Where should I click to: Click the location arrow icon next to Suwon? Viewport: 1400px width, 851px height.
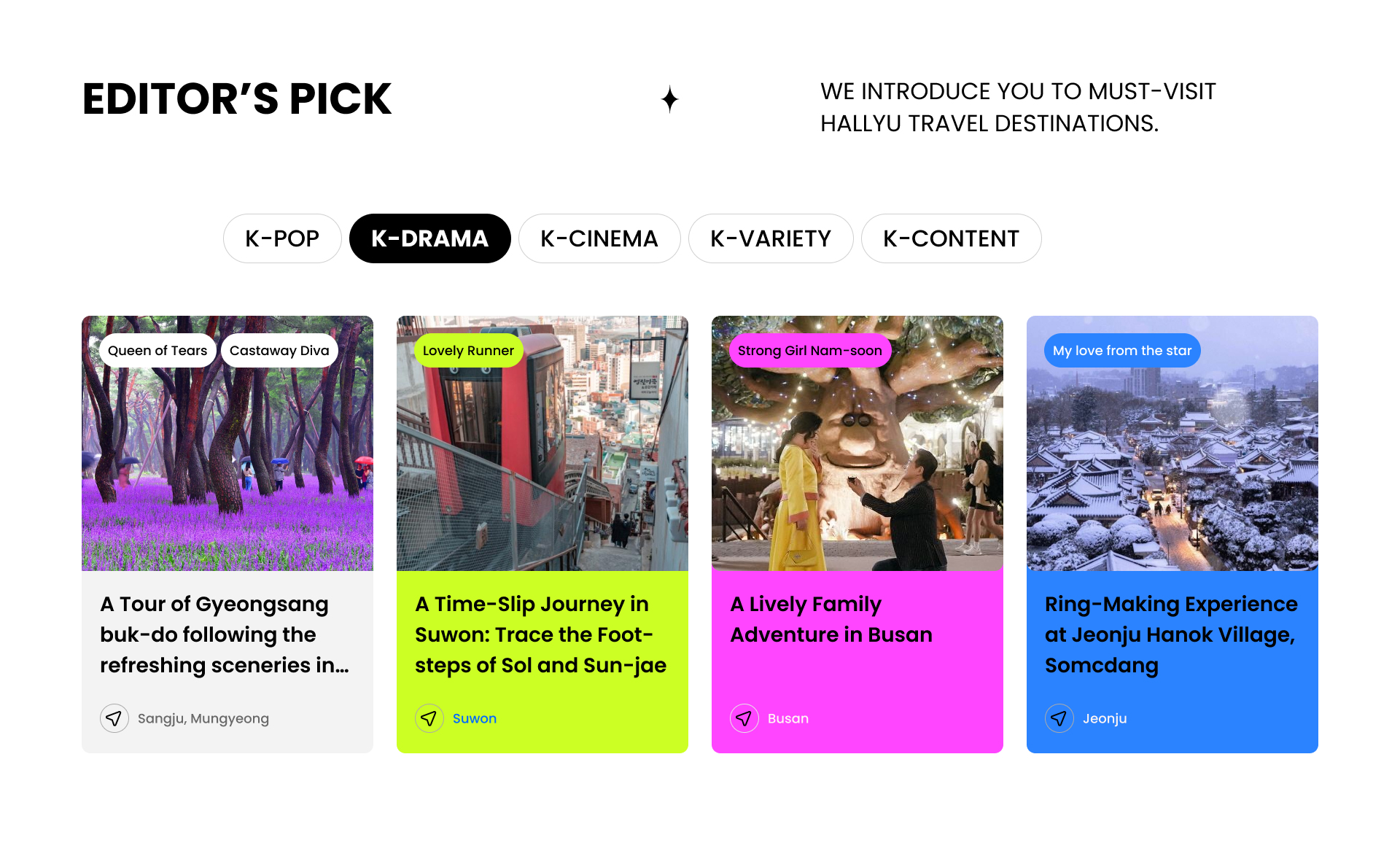point(429,718)
